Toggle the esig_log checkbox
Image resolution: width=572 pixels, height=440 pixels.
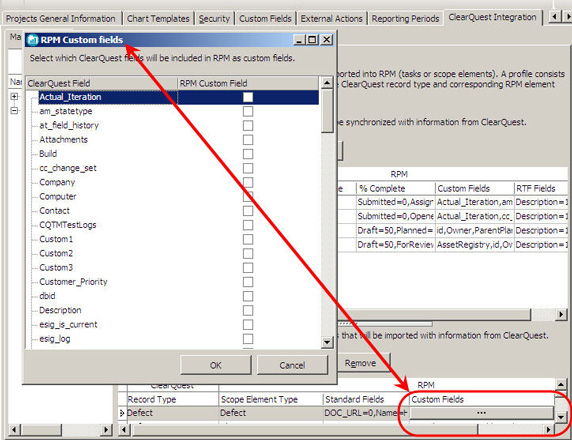click(x=248, y=339)
